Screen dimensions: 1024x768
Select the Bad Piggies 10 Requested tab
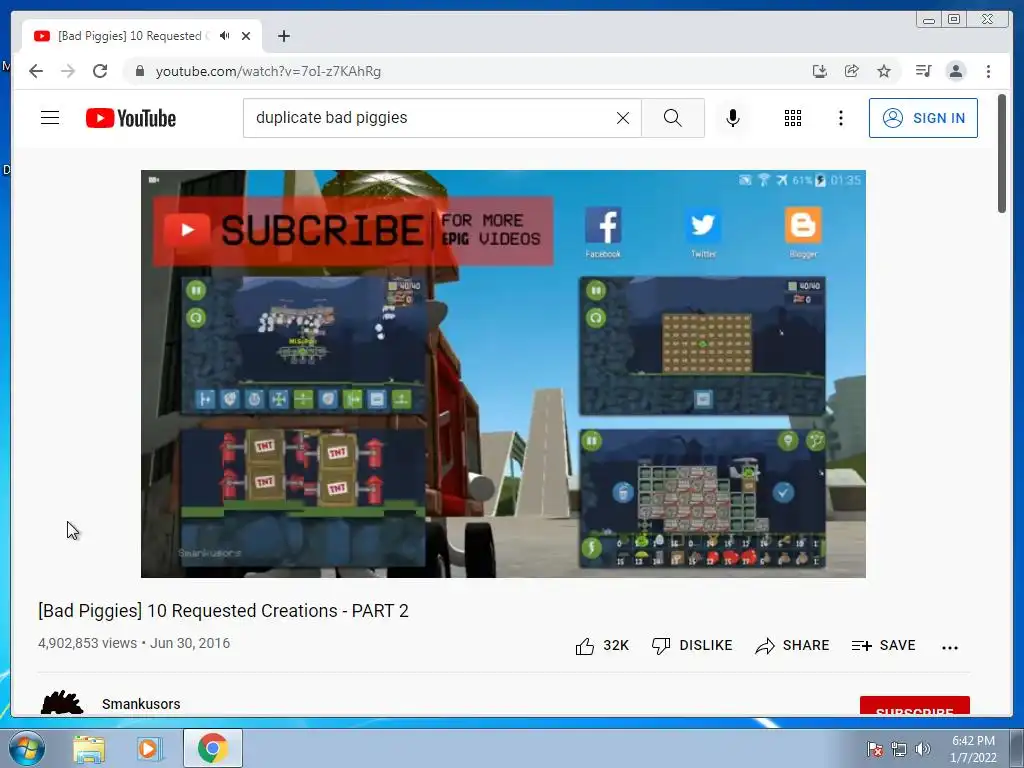142,36
